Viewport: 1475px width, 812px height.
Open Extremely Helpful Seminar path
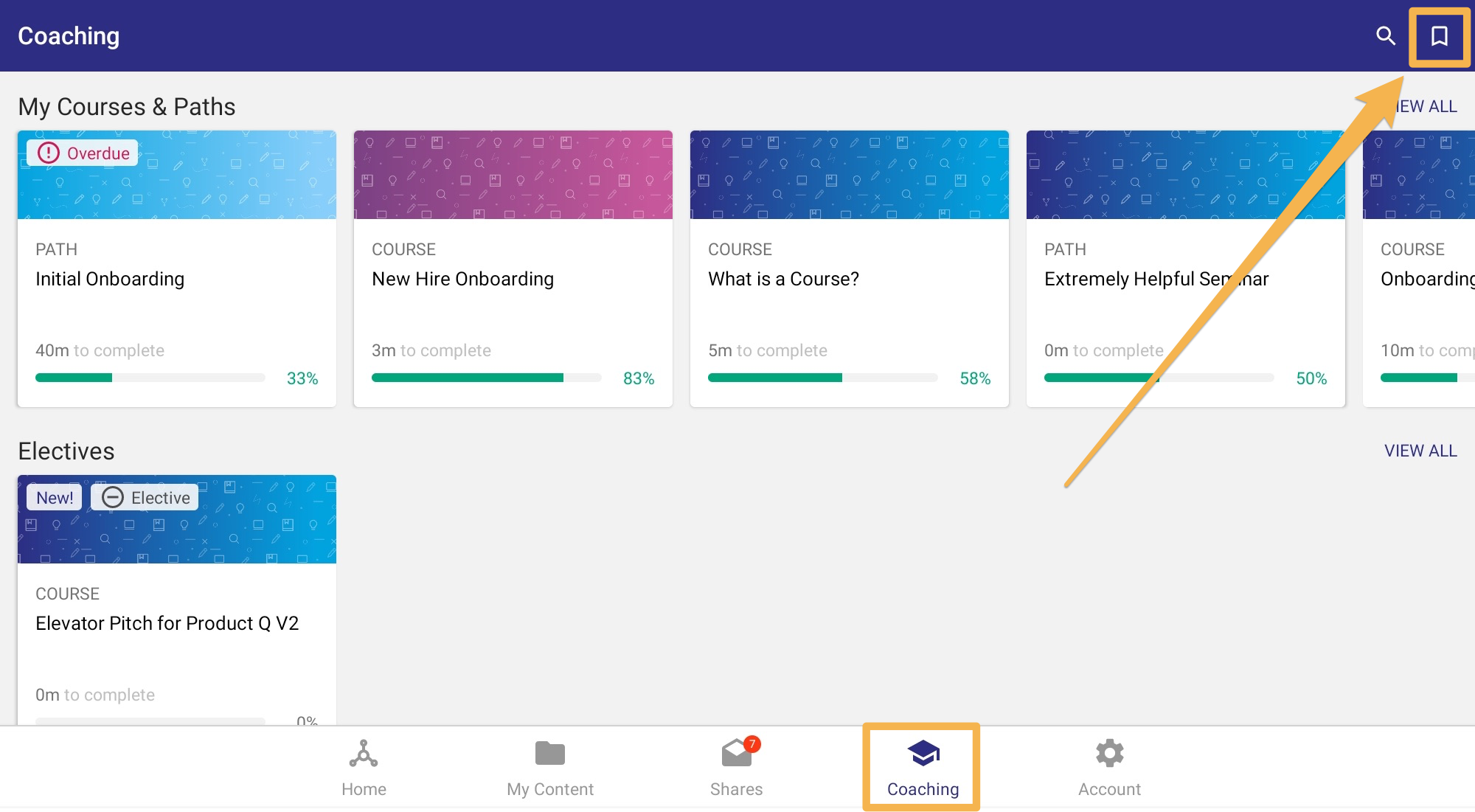[1186, 268]
